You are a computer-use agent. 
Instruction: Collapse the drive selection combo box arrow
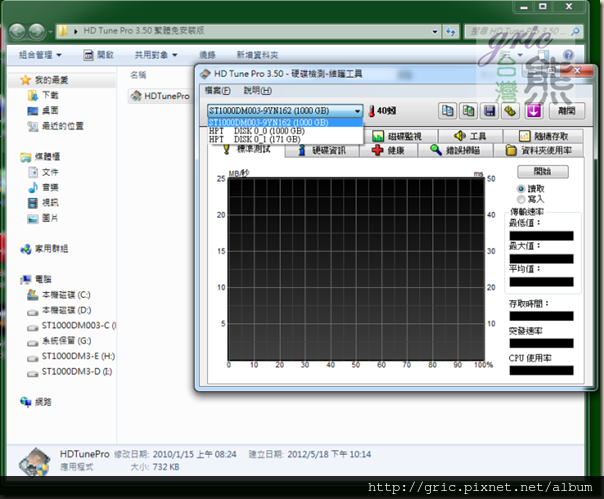[357, 111]
